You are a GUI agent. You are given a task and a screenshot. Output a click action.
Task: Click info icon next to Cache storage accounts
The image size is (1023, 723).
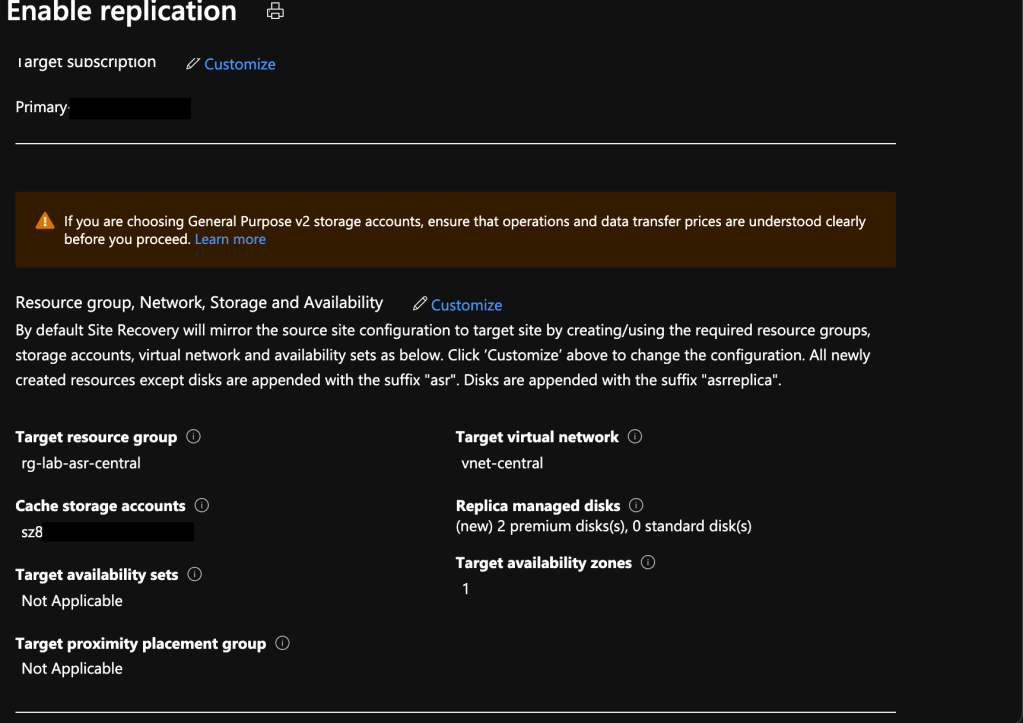(x=202, y=506)
